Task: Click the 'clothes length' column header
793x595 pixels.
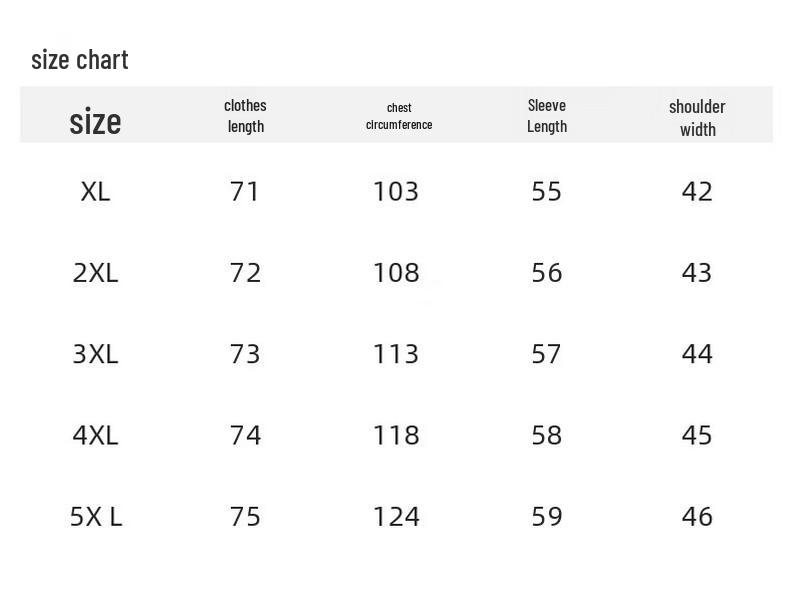Action: [x=245, y=116]
